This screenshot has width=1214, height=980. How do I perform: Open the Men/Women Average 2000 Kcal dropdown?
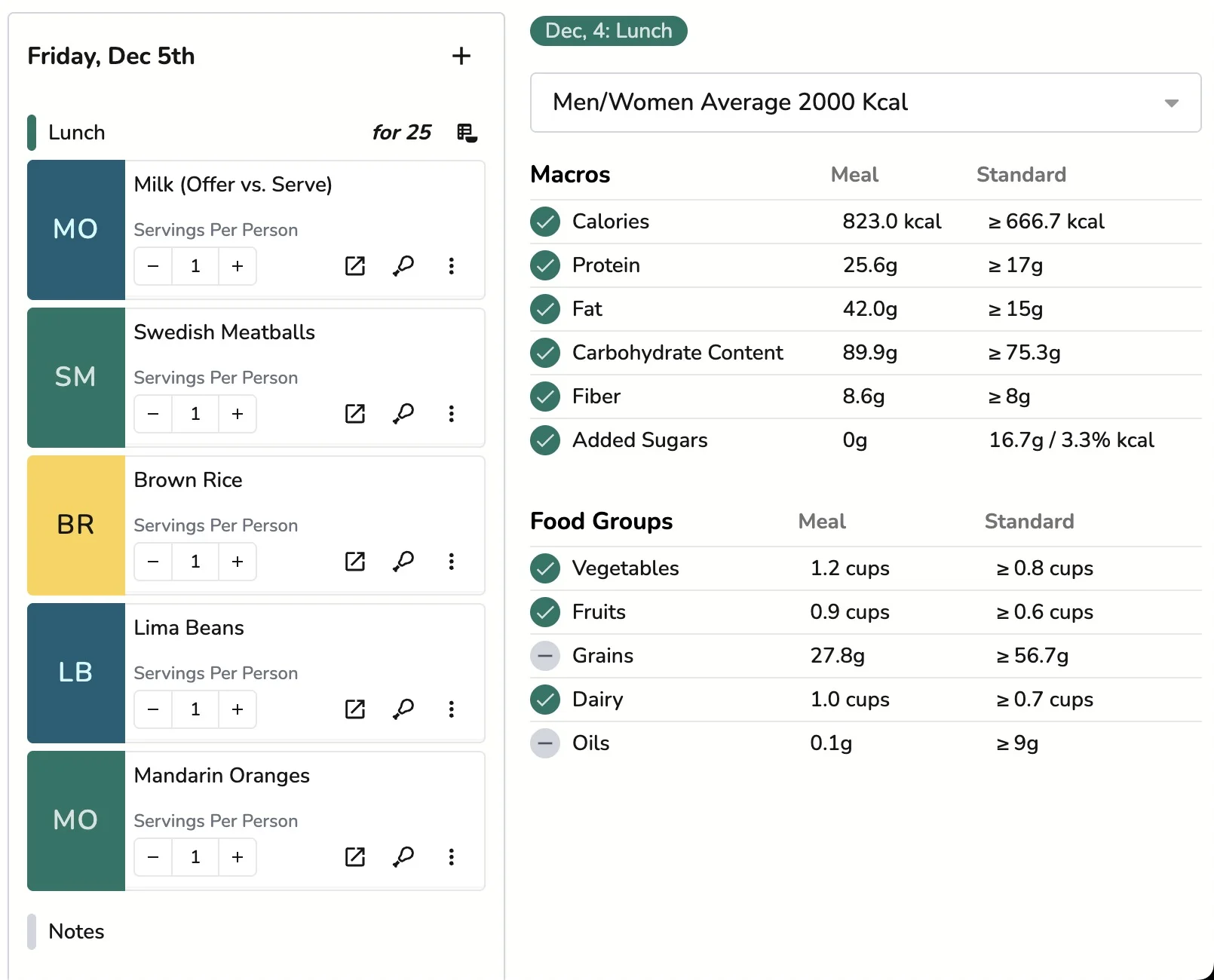(x=866, y=103)
